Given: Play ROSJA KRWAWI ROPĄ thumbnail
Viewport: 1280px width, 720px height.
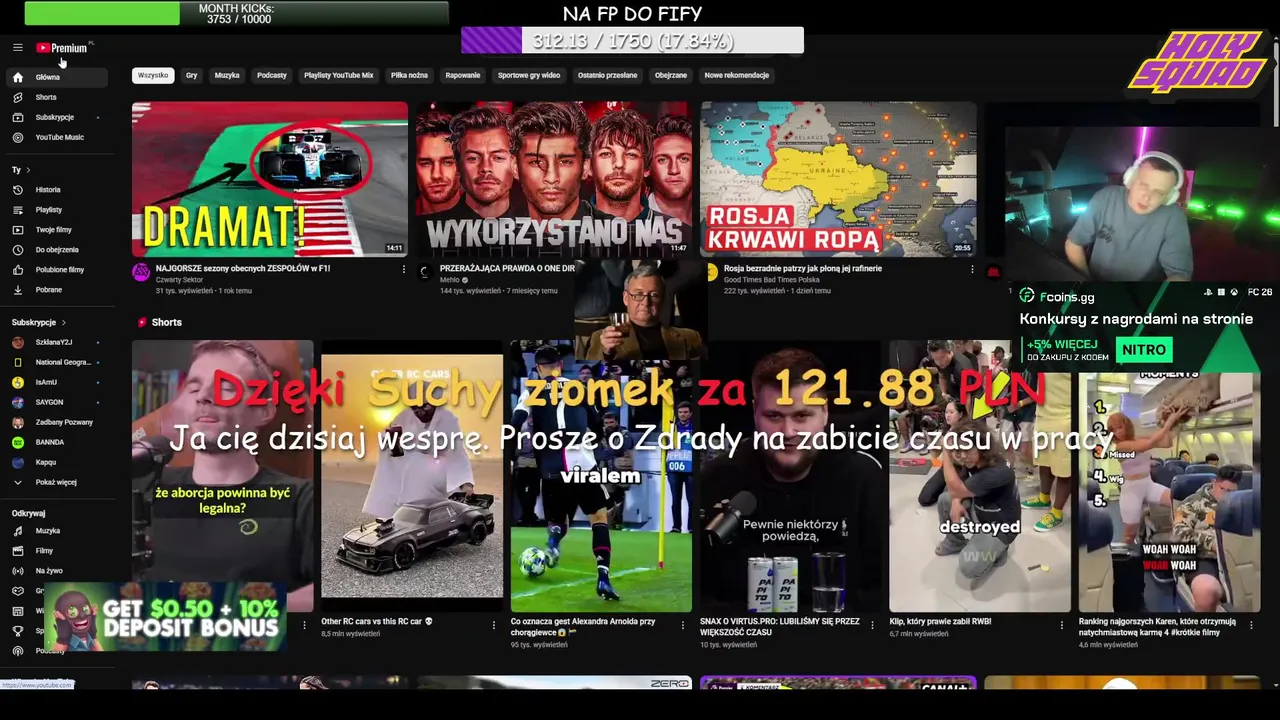Looking at the screenshot, I should pyautogui.click(x=838, y=179).
